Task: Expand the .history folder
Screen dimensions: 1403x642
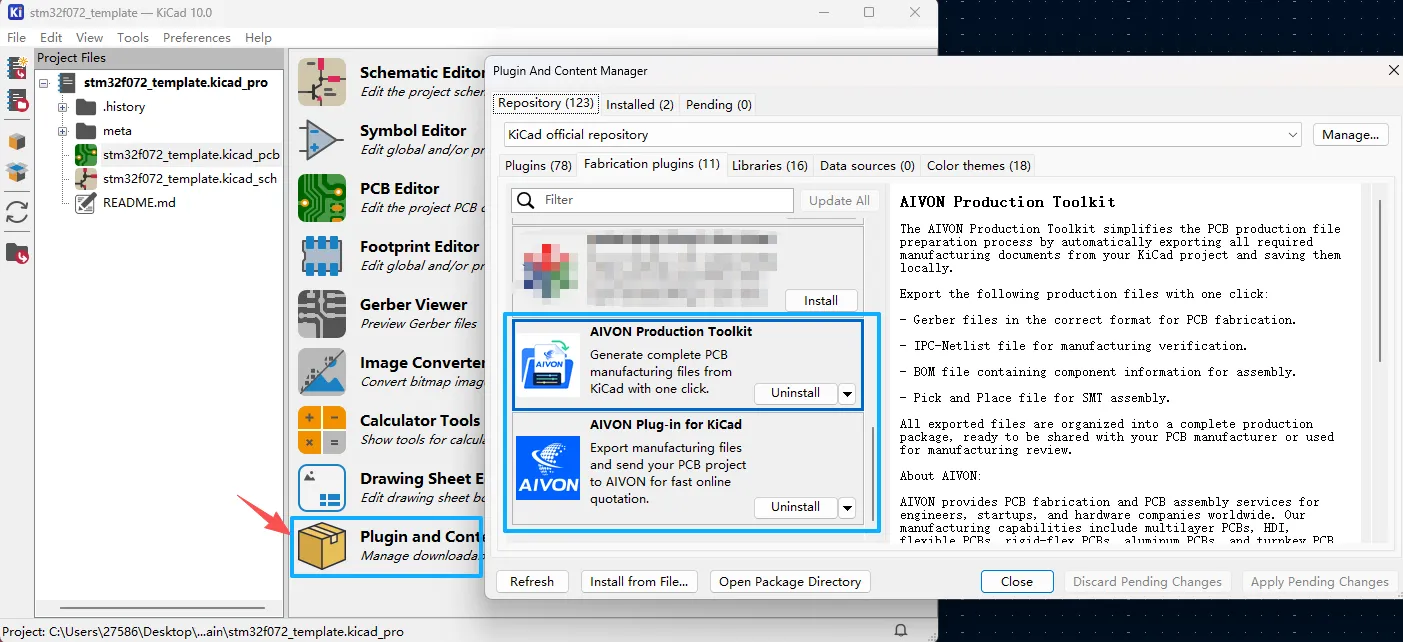Action: [62, 107]
